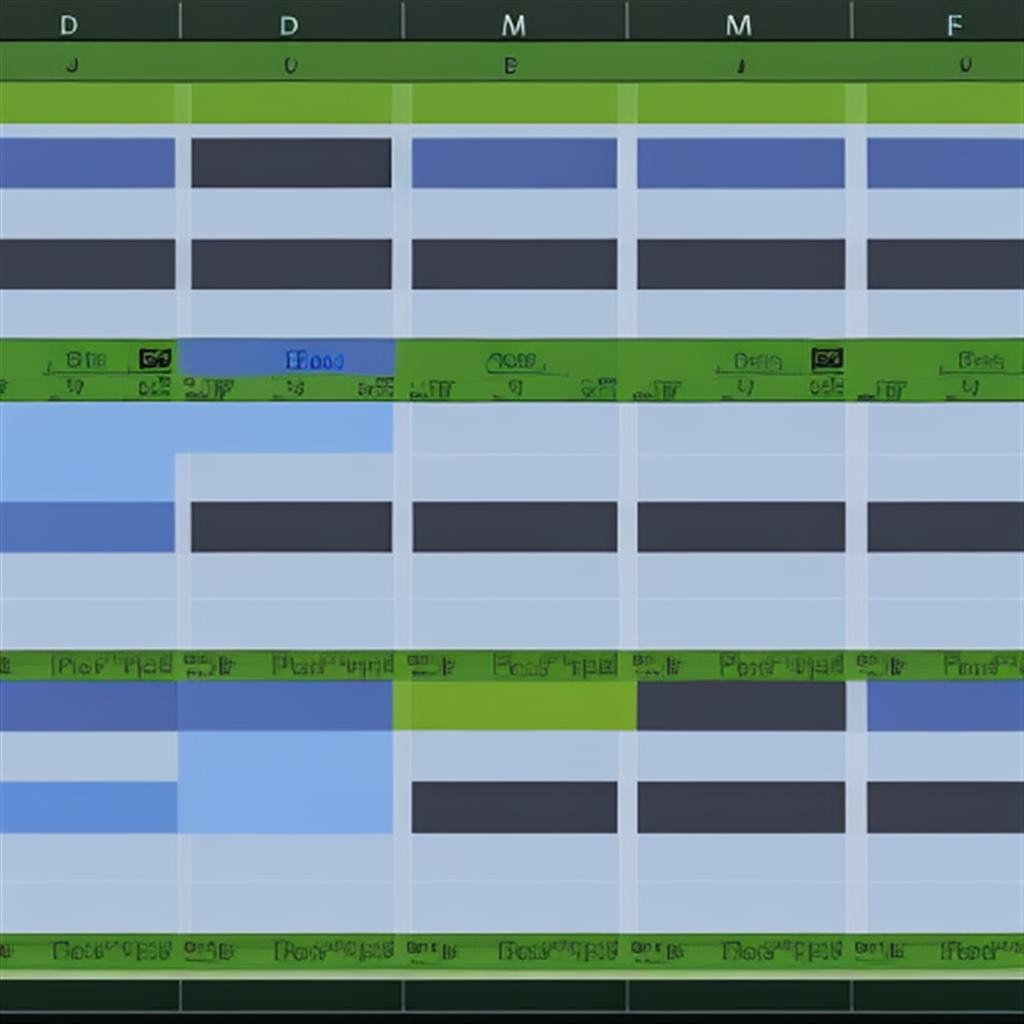This screenshot has width=1024, height=1024.
Task: Select the highlighted blue cell in the upper green row
Action: tap(288, 359)
